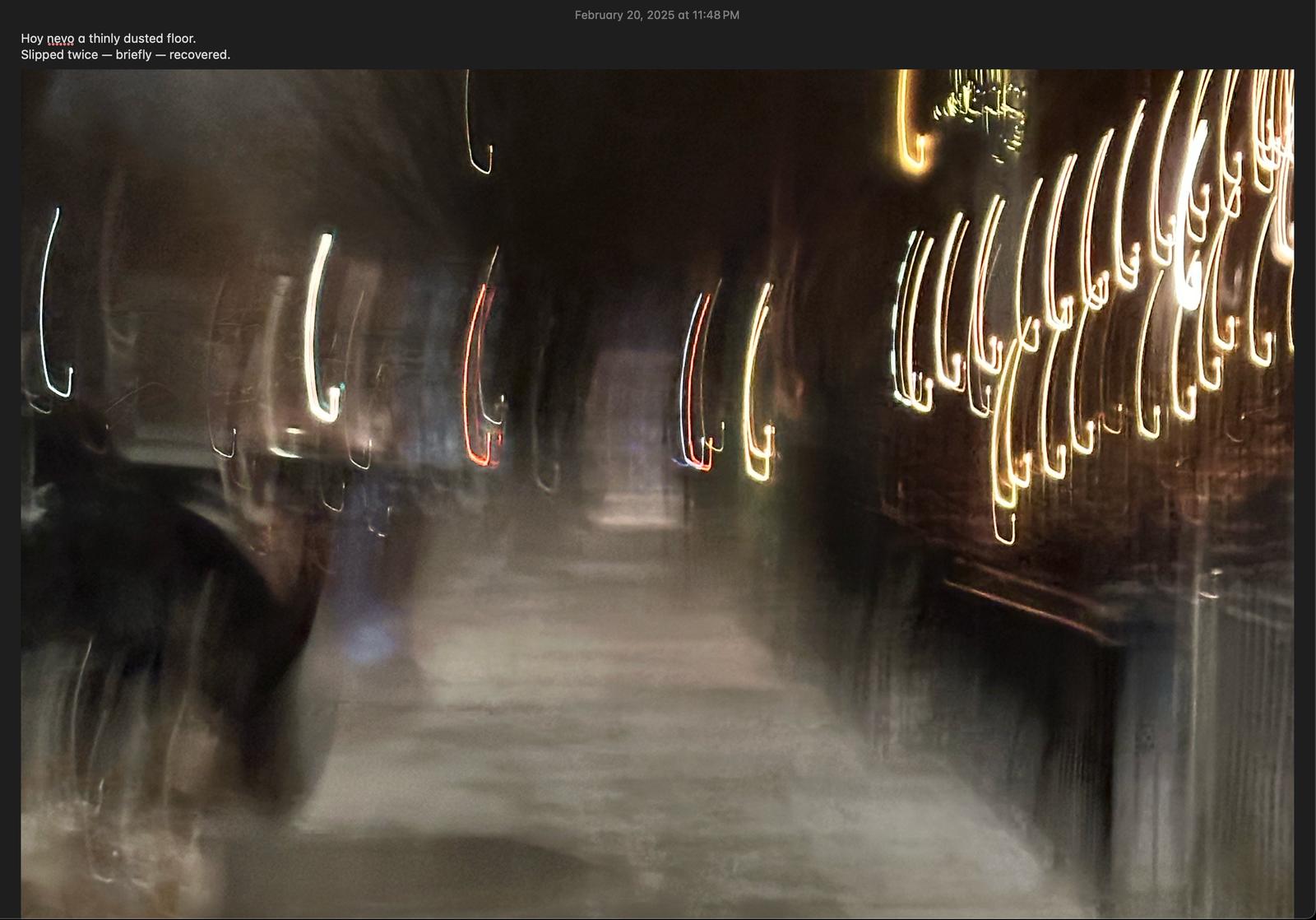Click the dark parked car in the photo
Screen dimensions: 1316x920
pyautogui.click(x=164, y=576)
